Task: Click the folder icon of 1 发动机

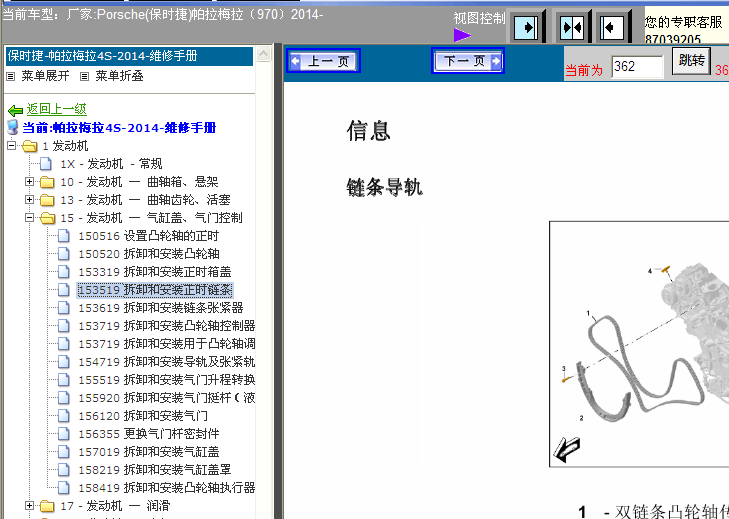Action: click(29, 146)
